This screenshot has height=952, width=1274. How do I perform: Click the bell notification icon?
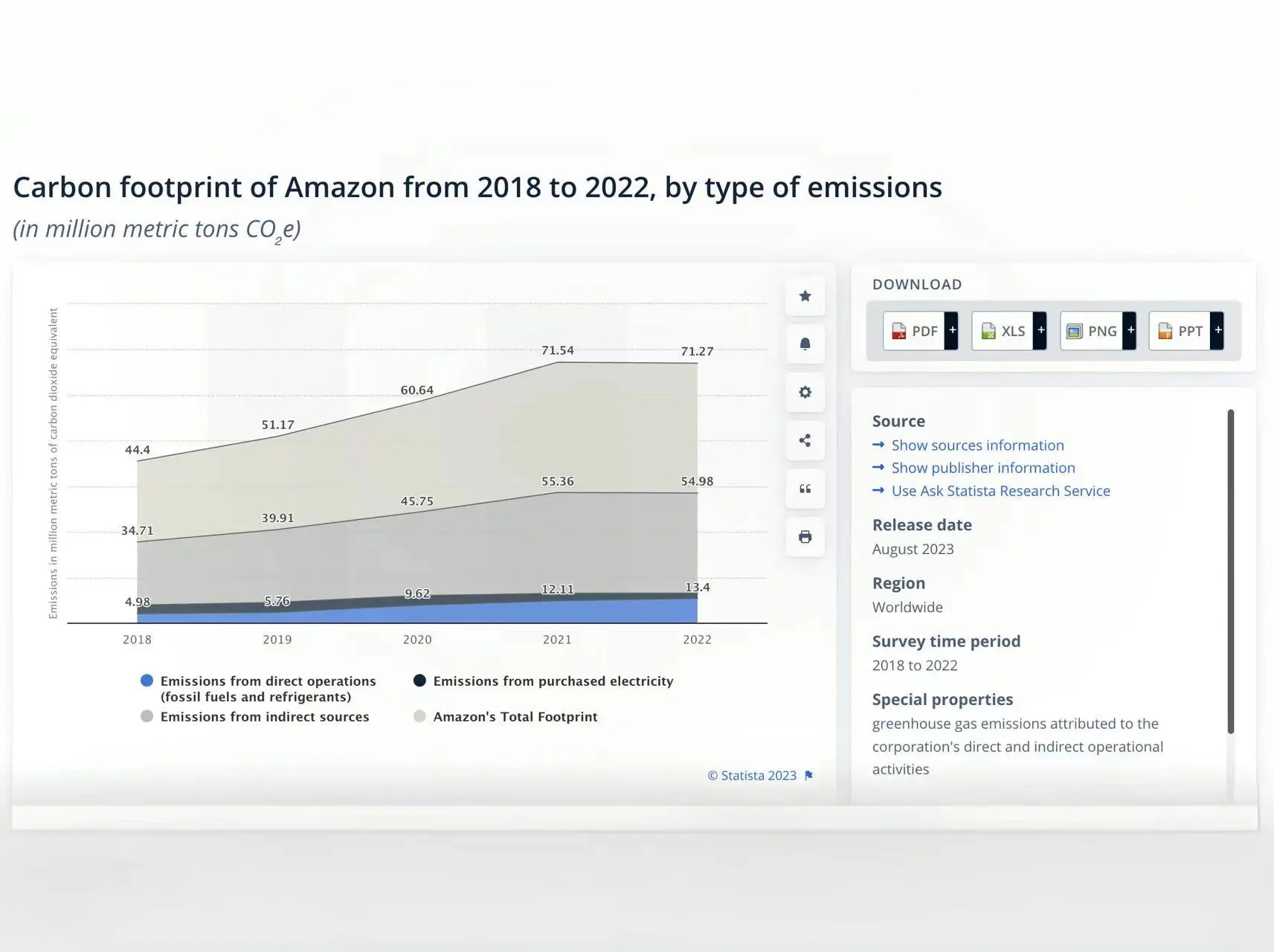(x=805, y=344)
